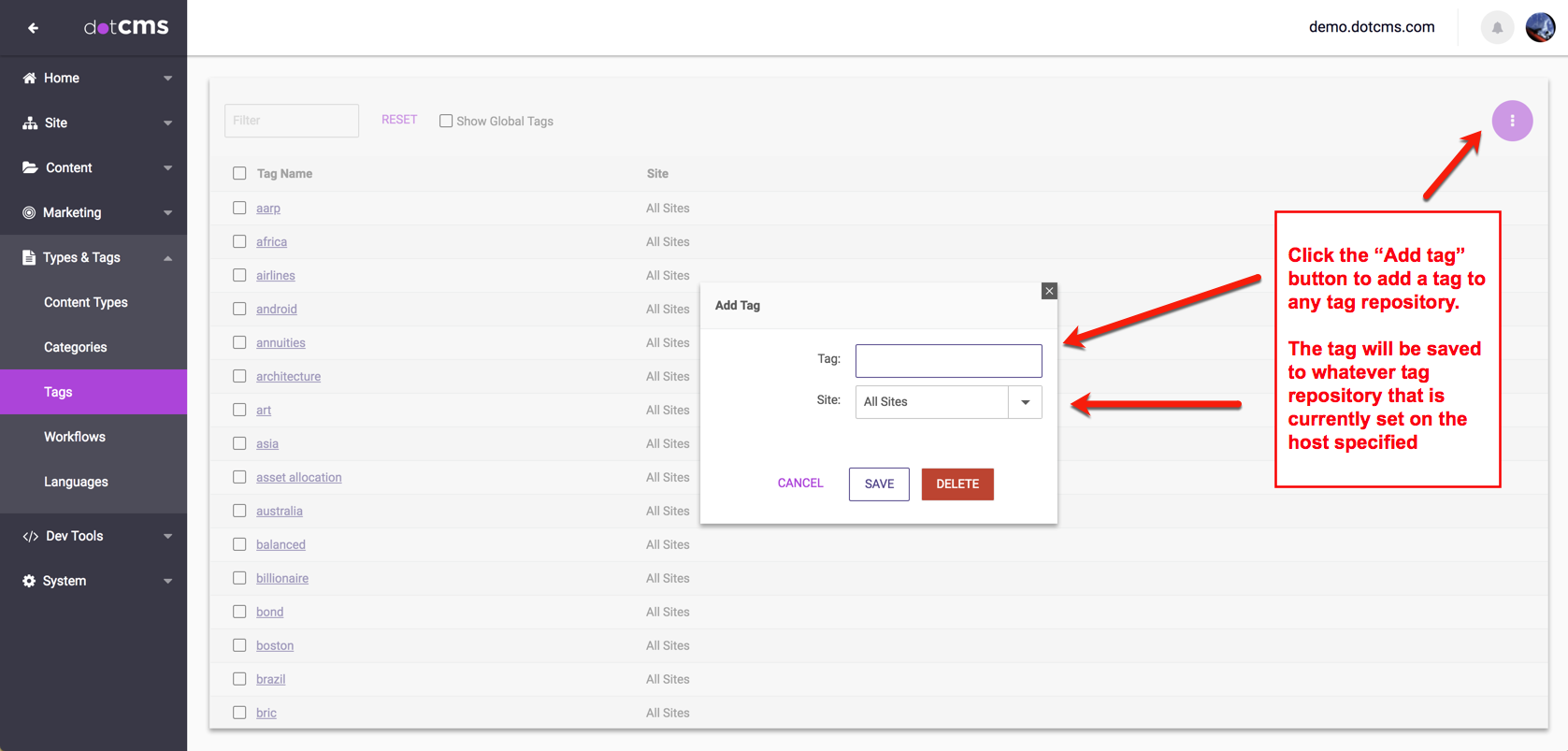The width and height of the screenshot is (1568, 751).
Task: Click the back arrow beside dotCMS logo
Action: click(33, 28)
